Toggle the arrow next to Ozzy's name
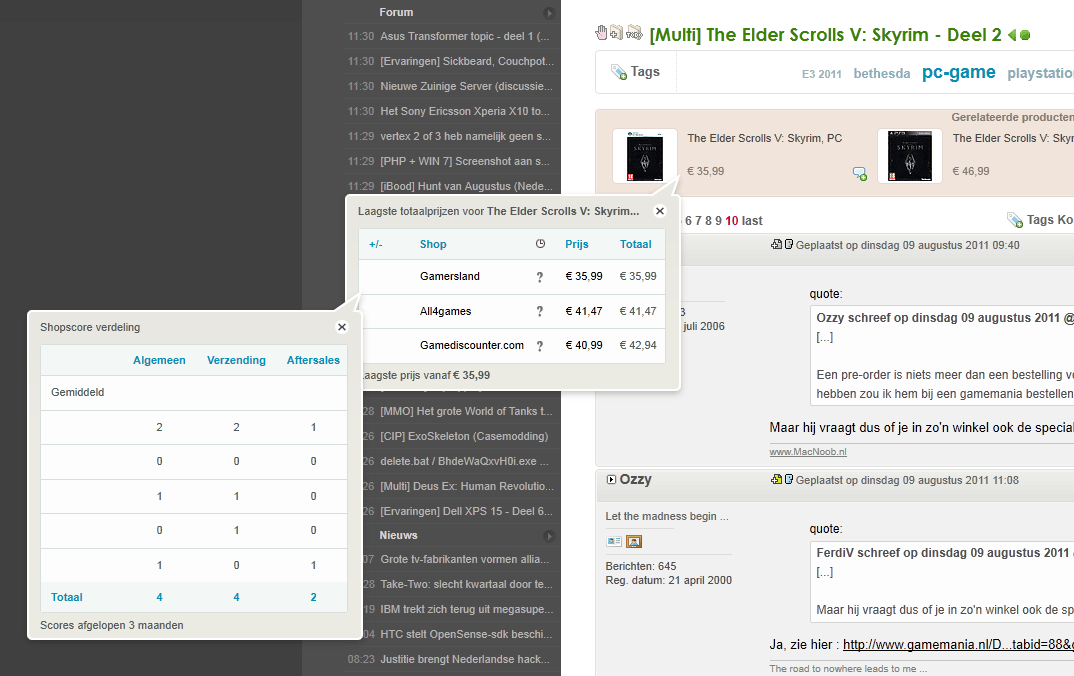The width and height of the screenshot is (1074, 676). (611, 479)
